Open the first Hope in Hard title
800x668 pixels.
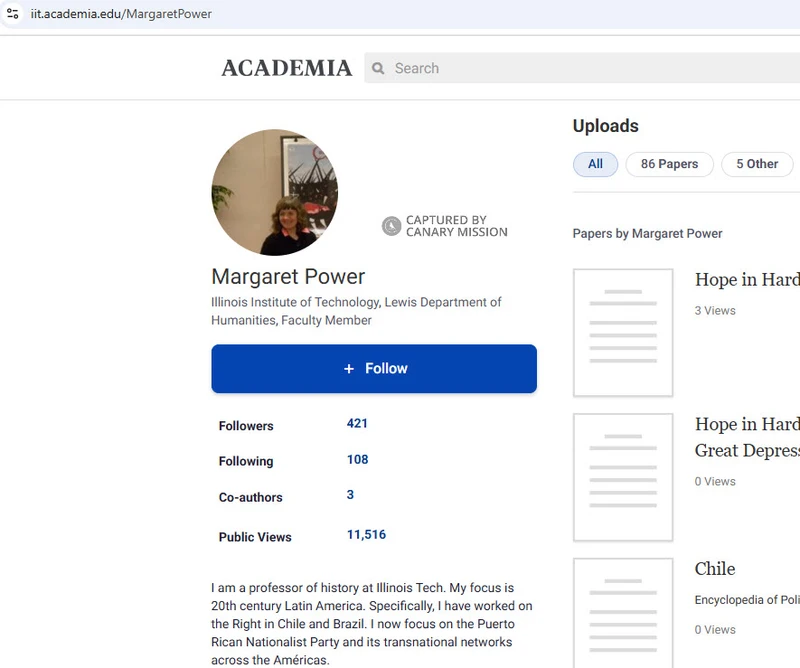click(746, 280)
